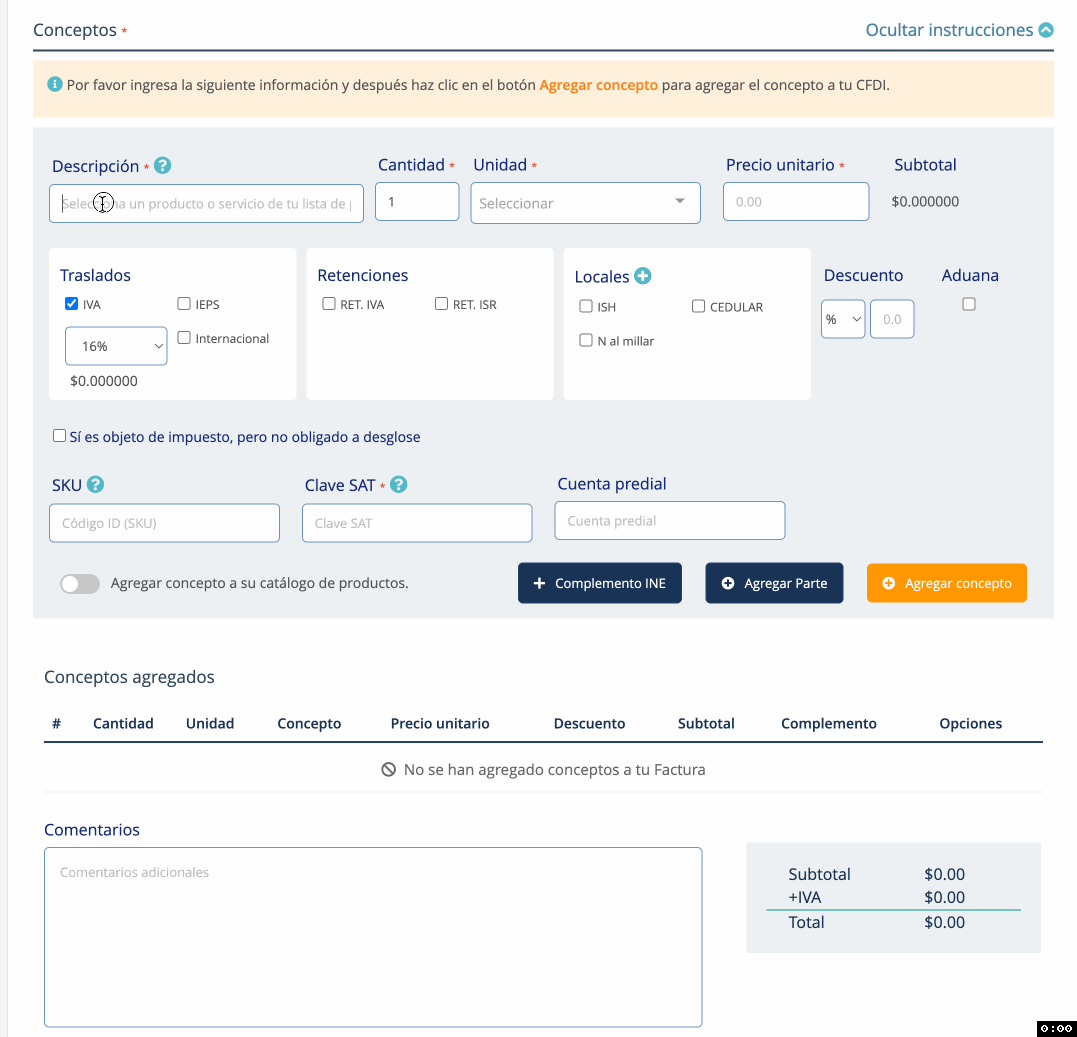Click into the Comentarios text area

click(x=372, y=936)
